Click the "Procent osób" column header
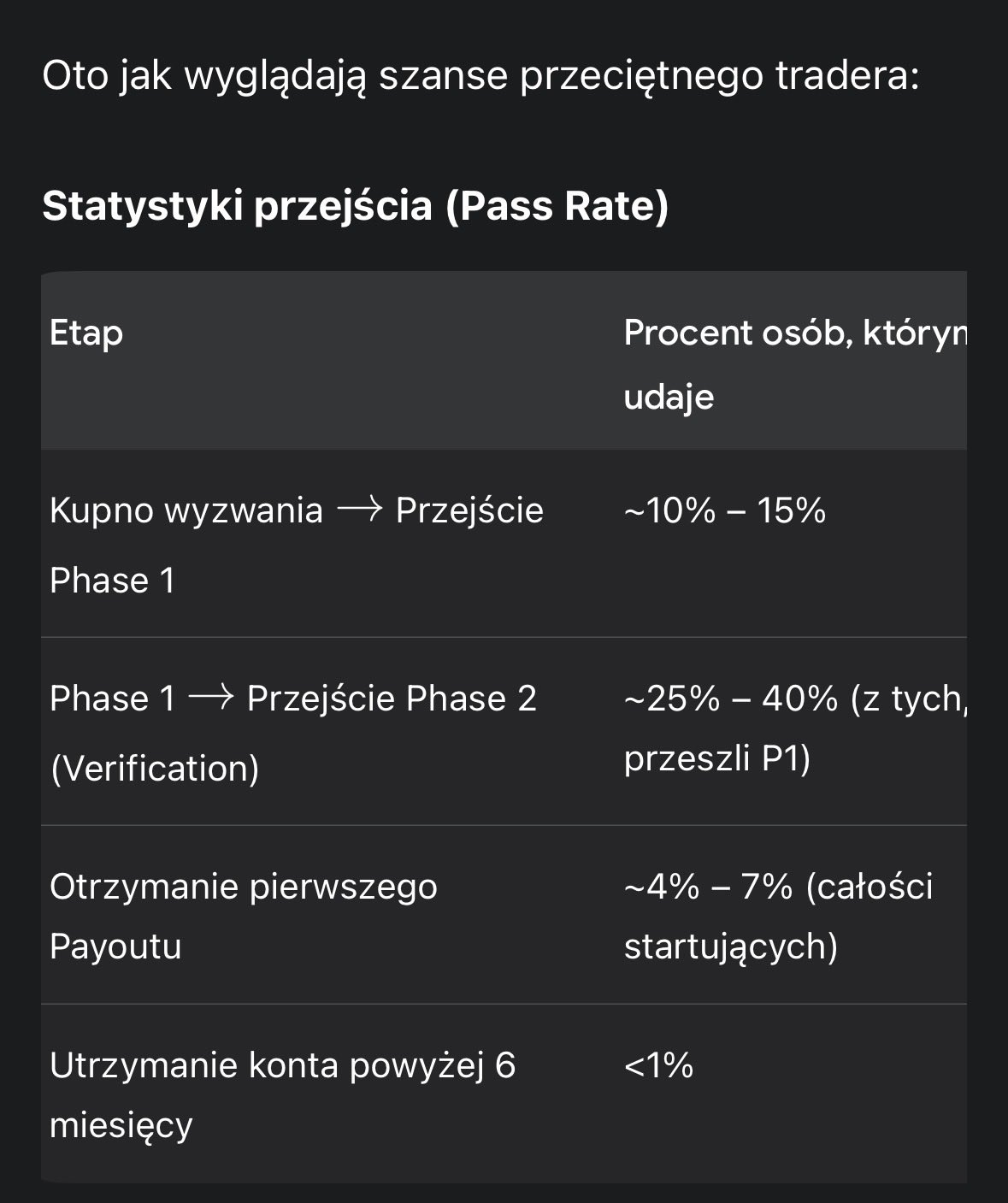The image size is (1008, 1203). (x=737, y=333)
